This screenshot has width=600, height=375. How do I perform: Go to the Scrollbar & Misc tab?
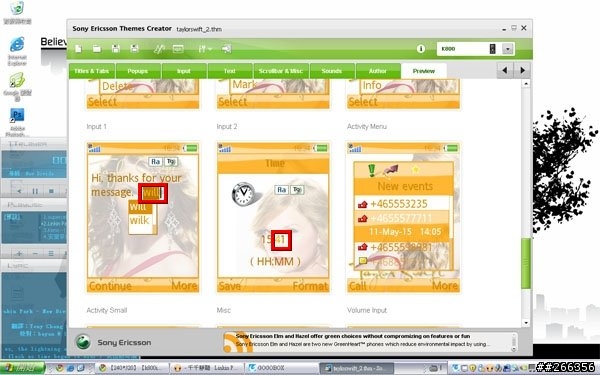coord(280,71)
